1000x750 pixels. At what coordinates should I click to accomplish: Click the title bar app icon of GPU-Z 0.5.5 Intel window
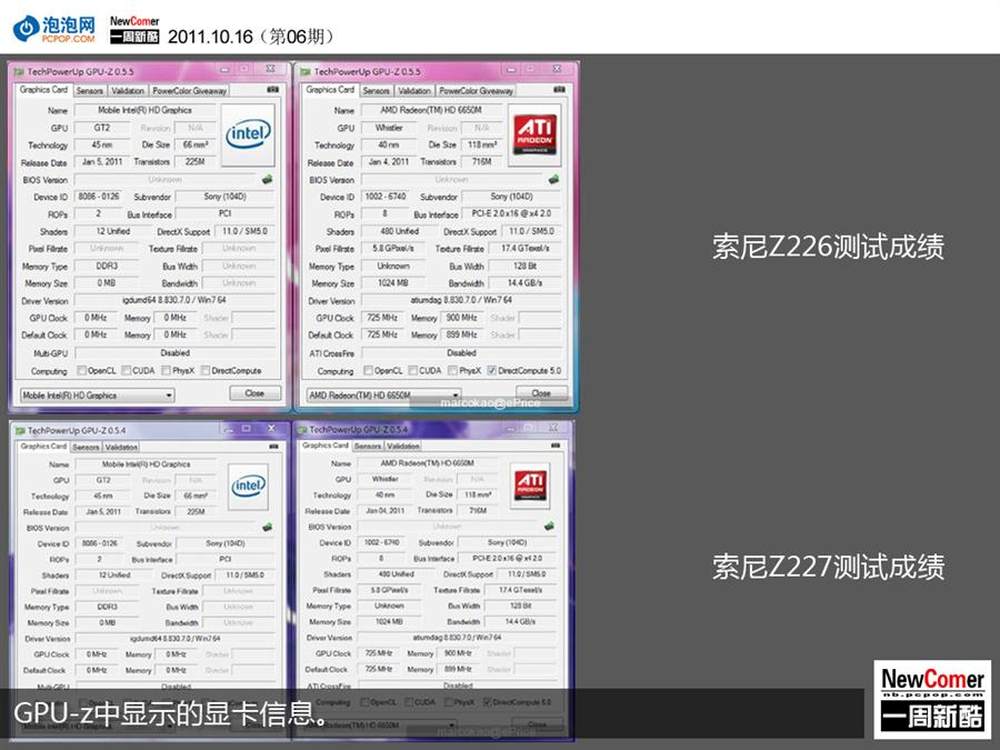(18, 71)
